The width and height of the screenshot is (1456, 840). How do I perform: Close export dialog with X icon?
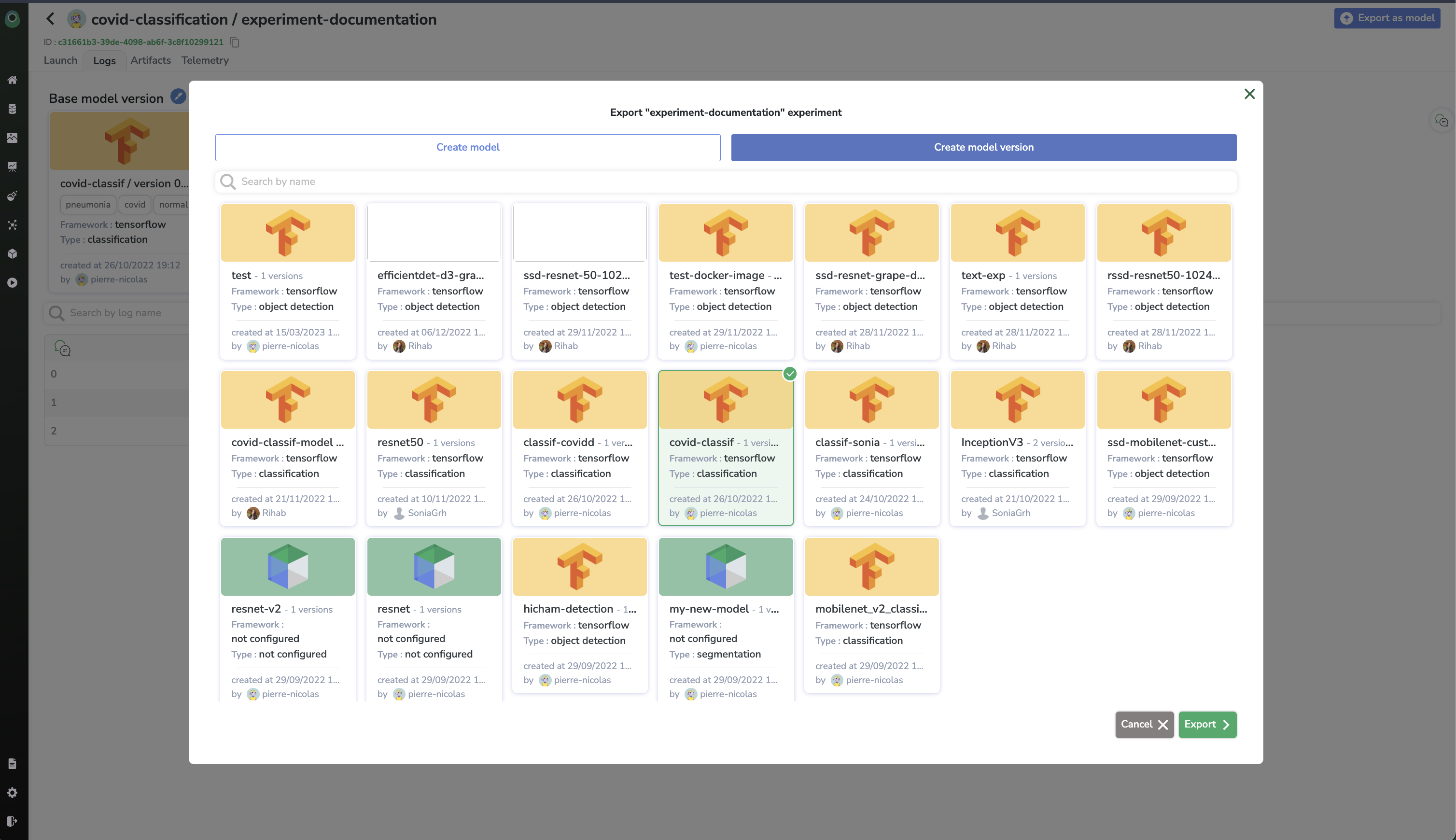tap(1249, 94)
